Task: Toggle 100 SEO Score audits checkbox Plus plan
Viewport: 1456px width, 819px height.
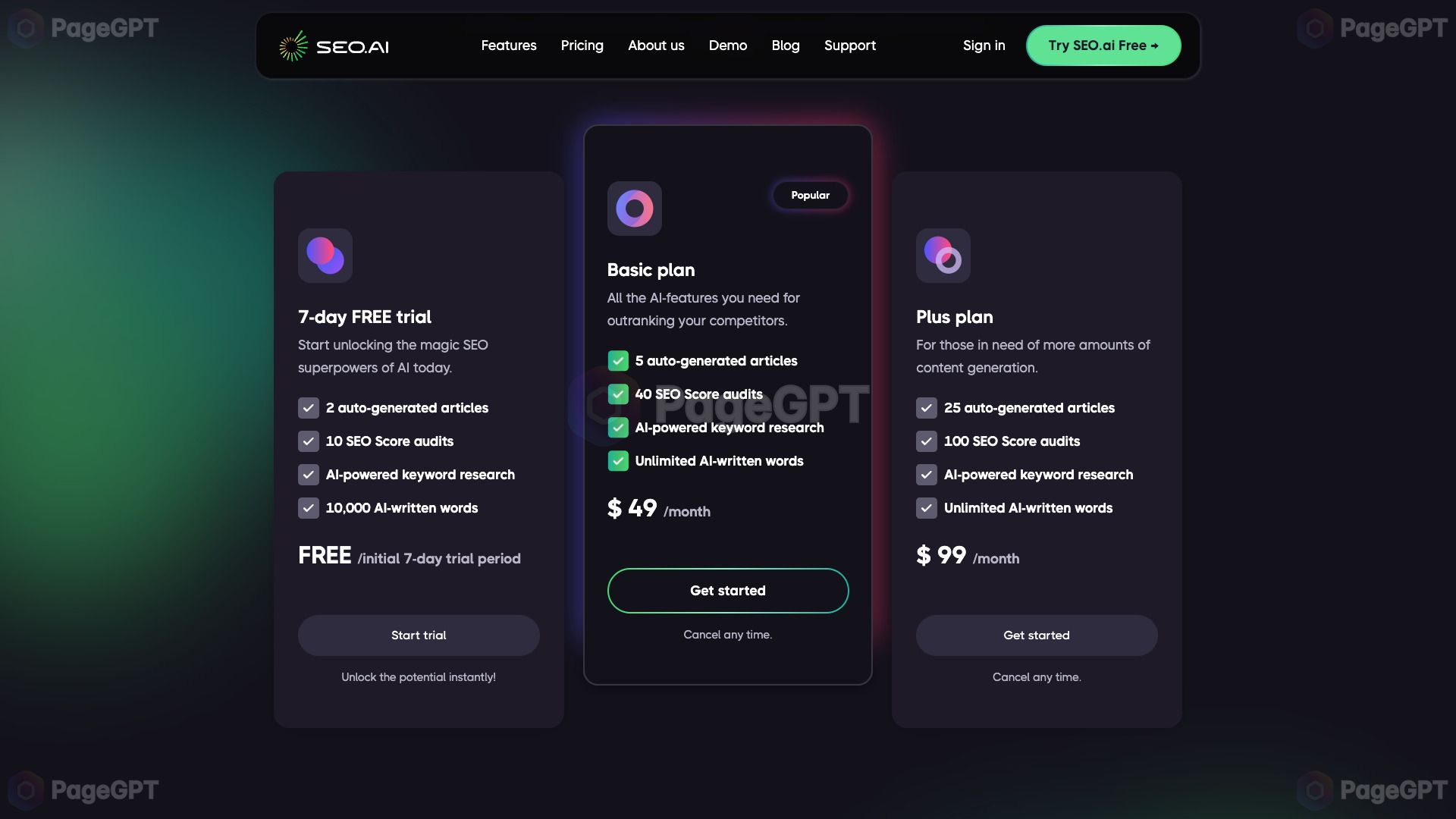Action: 925,441
